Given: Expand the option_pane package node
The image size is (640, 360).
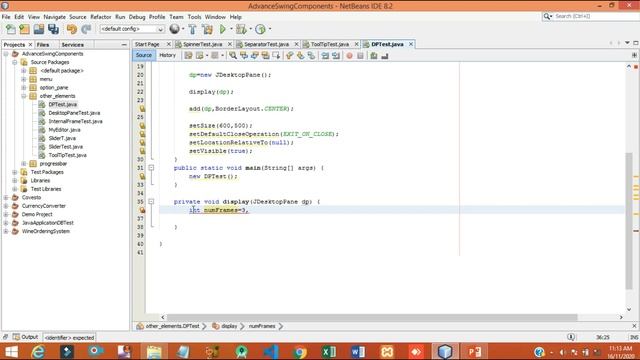Looking at the screenshot, I should tap(24, 87).
